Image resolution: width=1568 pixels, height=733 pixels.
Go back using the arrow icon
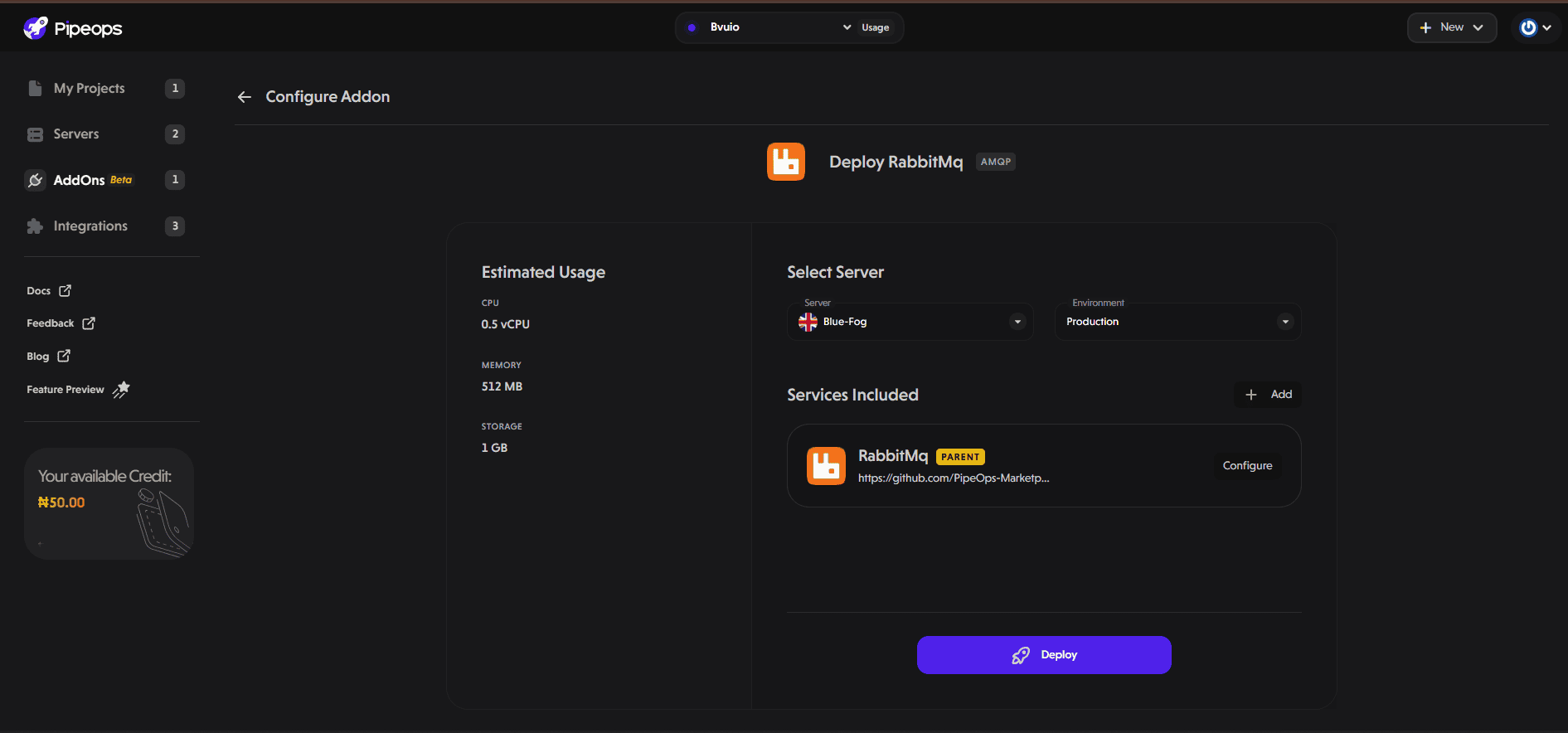[x=244, y=97]
